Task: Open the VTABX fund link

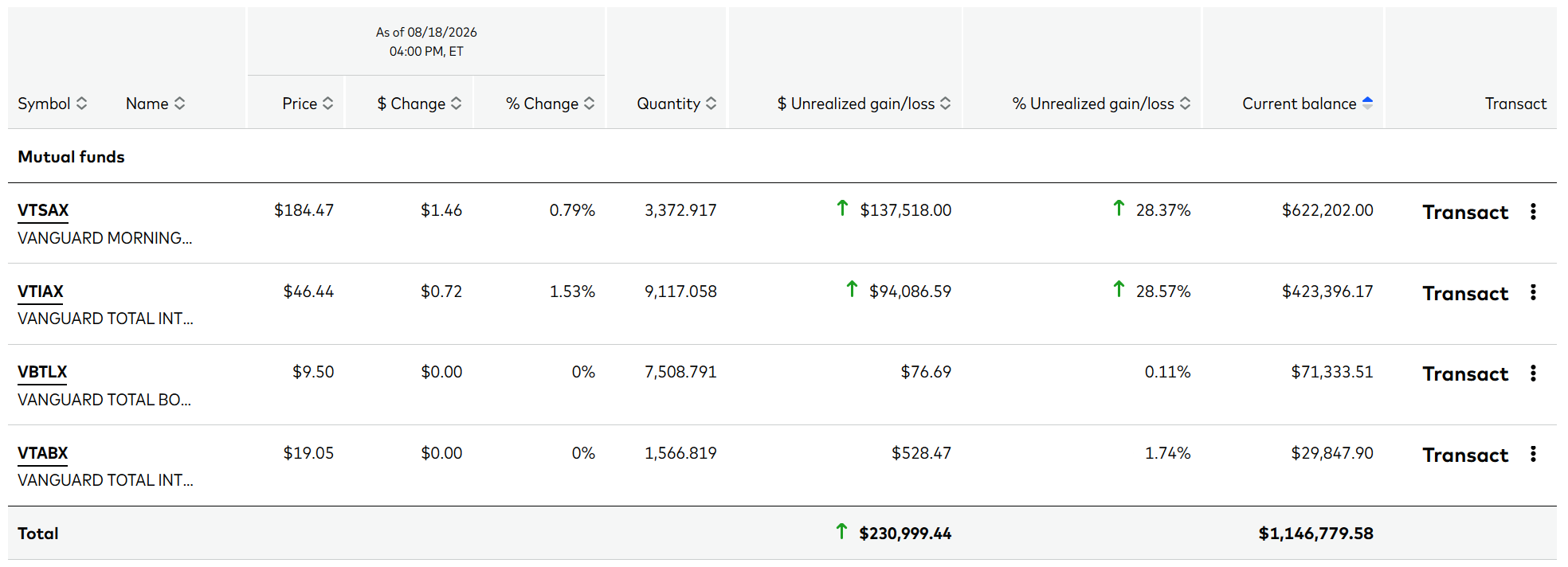Action: coord(43,453)
